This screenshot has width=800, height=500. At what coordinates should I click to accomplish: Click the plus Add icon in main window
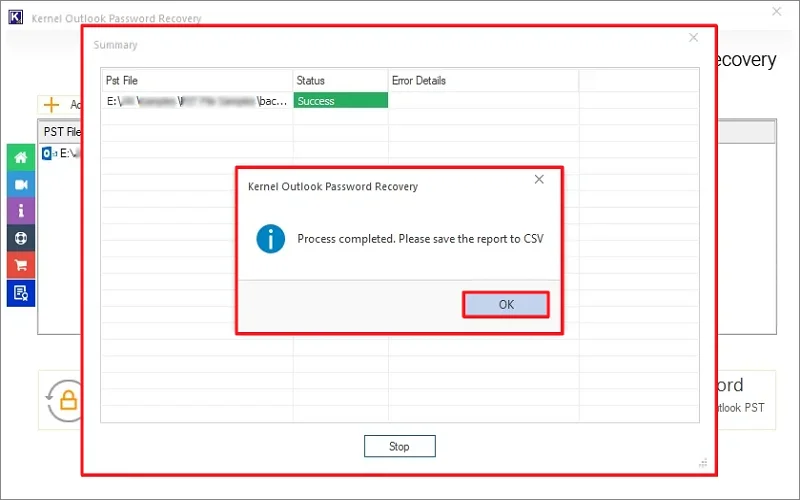tap(52, 105)
